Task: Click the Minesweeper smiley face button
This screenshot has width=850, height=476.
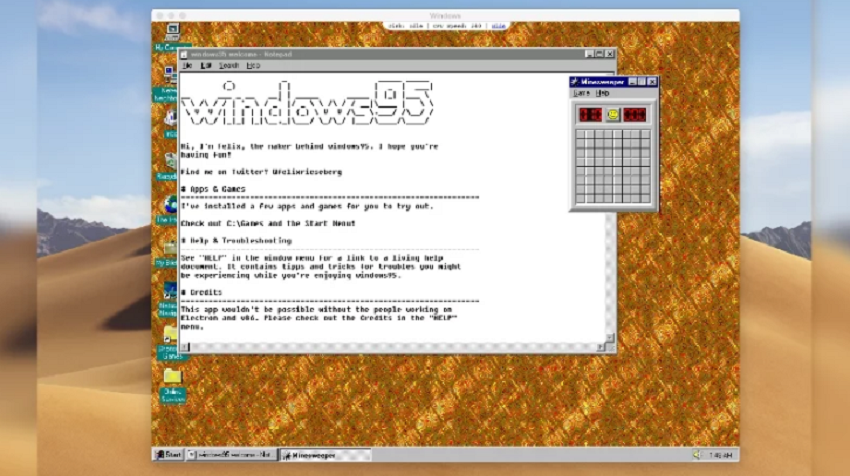Action: point(613,115)
